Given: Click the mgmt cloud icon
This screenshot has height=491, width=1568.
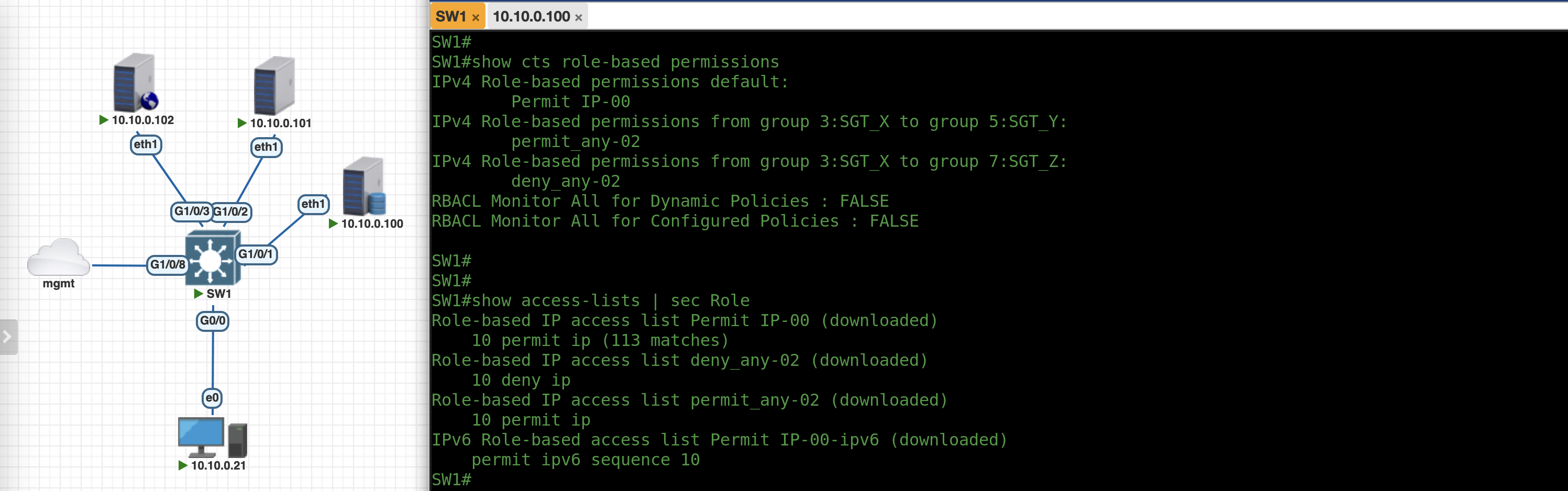Looking at the screenshot, I should (59, 258).
